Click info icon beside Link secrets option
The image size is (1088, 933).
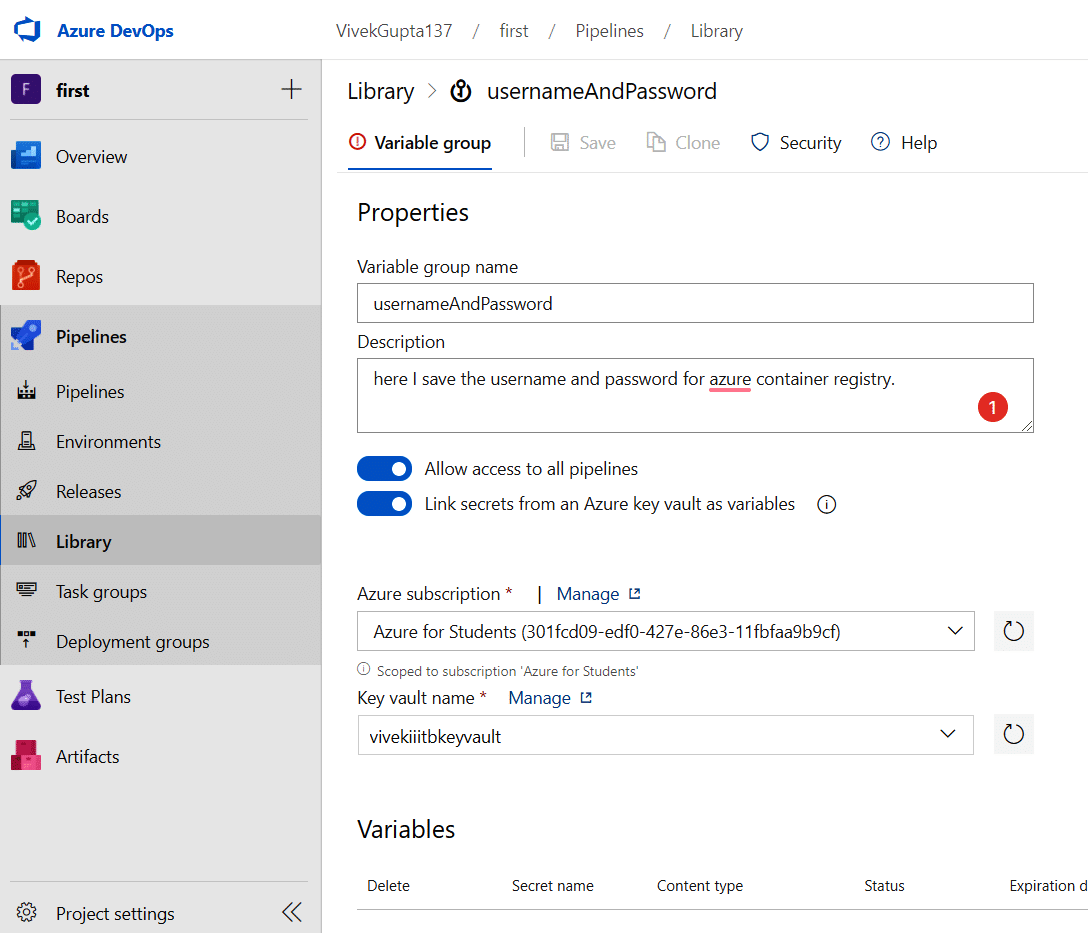pos(826,505)
